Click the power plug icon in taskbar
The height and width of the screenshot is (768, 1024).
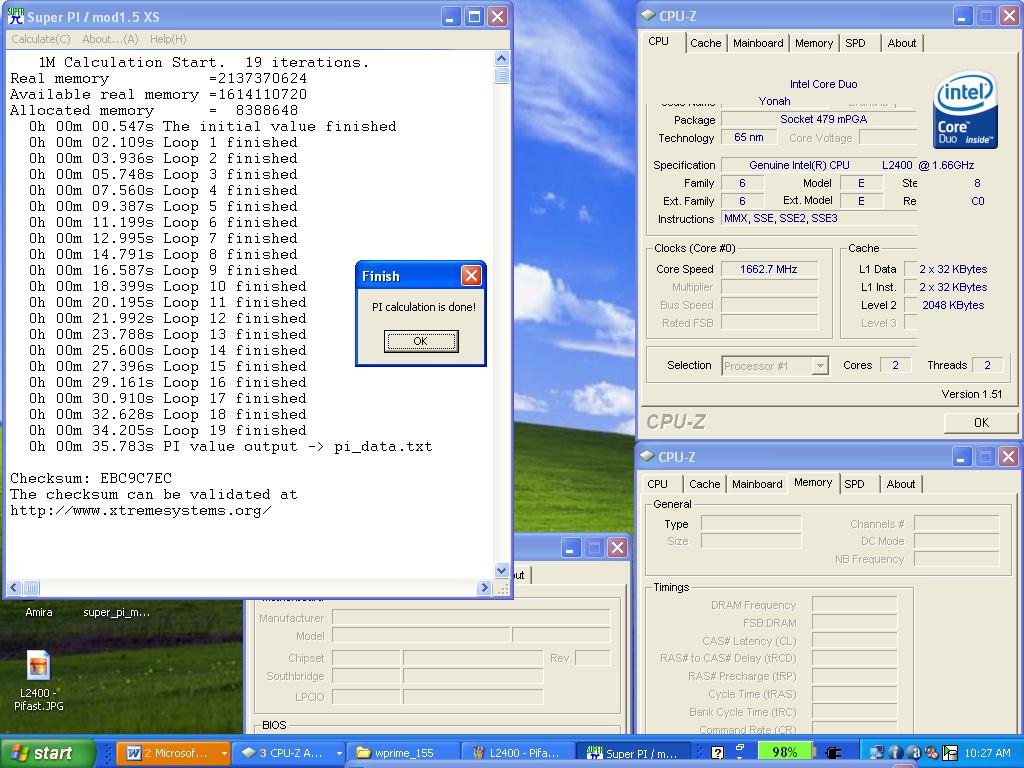[833, 753]
